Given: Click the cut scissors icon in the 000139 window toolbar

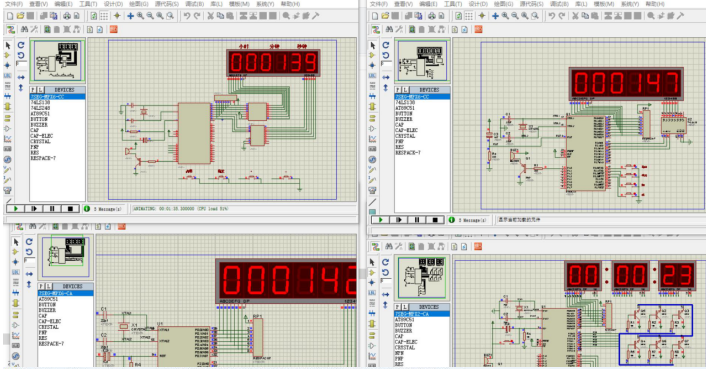Looking at the screenshot, I should (210, 16).
